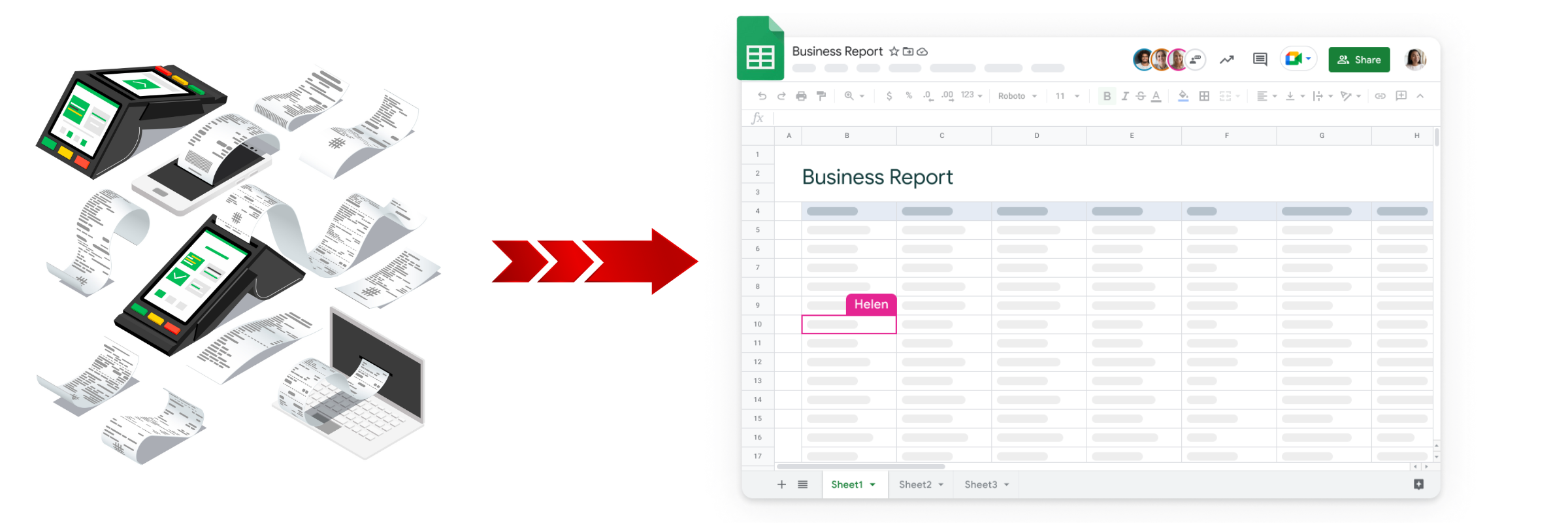
Task: Open the activity trend dashboard icon
Action: click(1227, 59)
